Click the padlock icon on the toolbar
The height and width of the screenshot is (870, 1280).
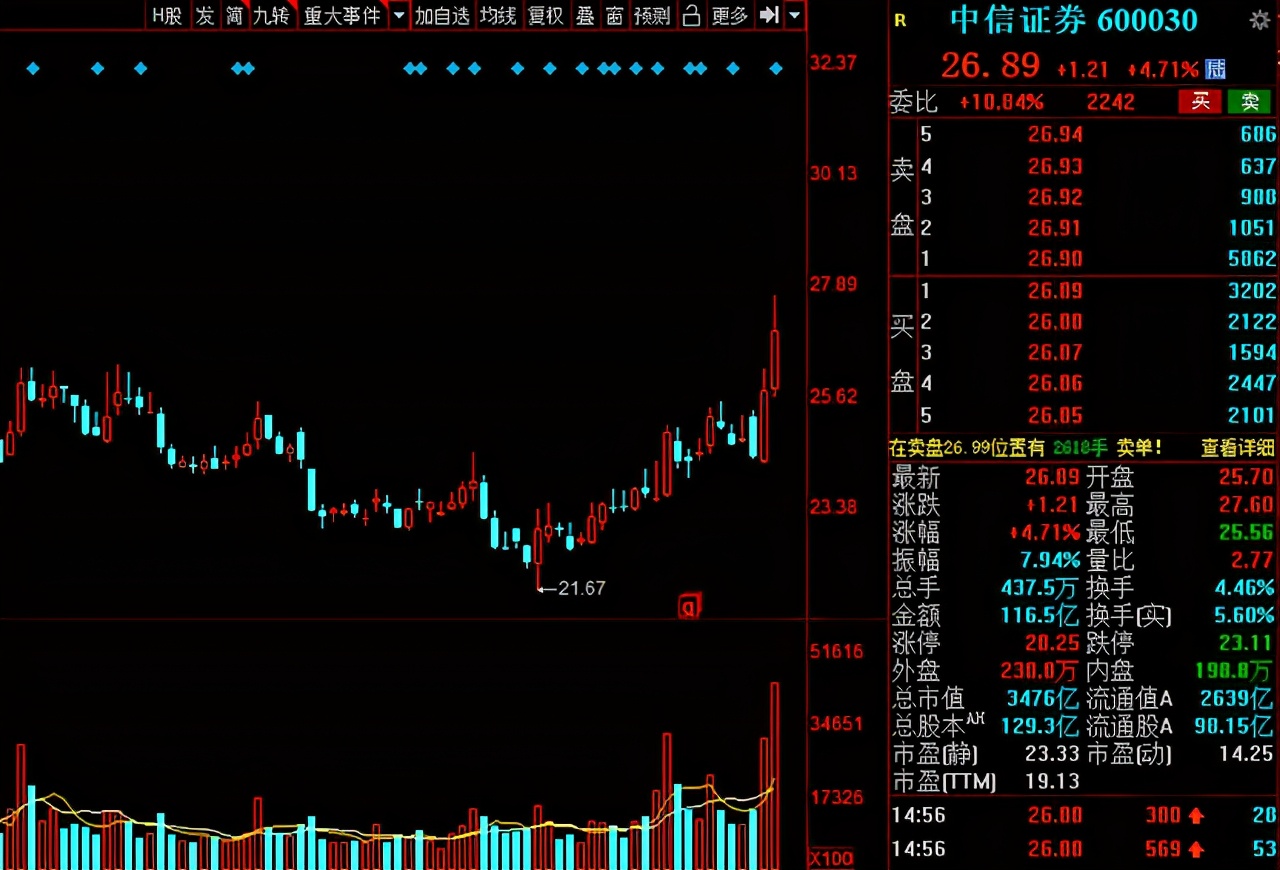pos(691,17)
